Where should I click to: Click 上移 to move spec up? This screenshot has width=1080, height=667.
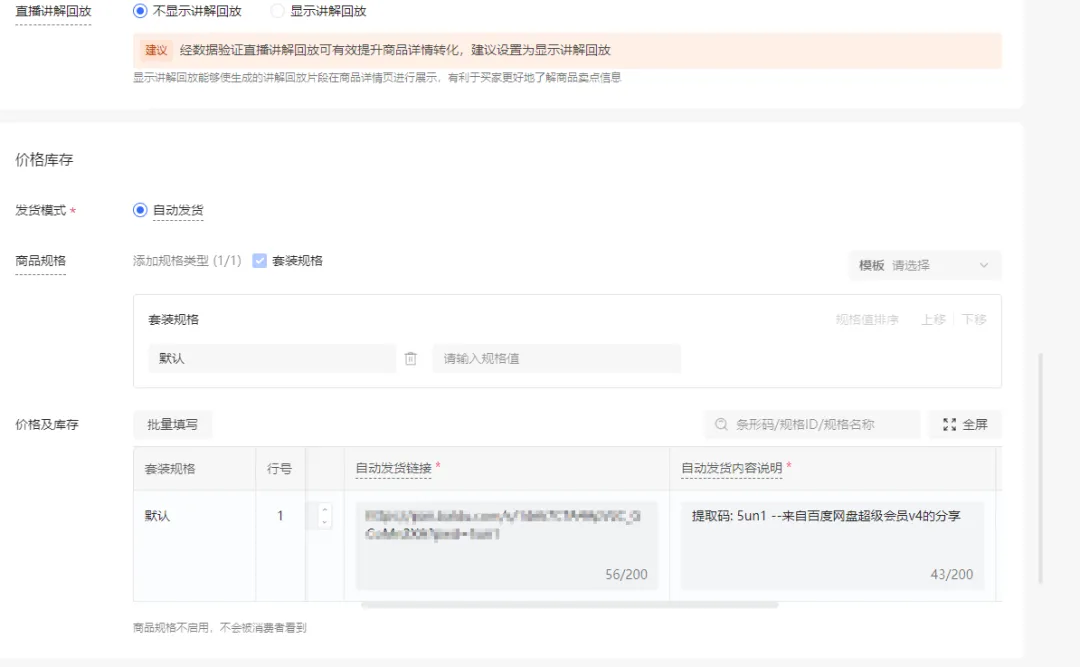(933, 320)
